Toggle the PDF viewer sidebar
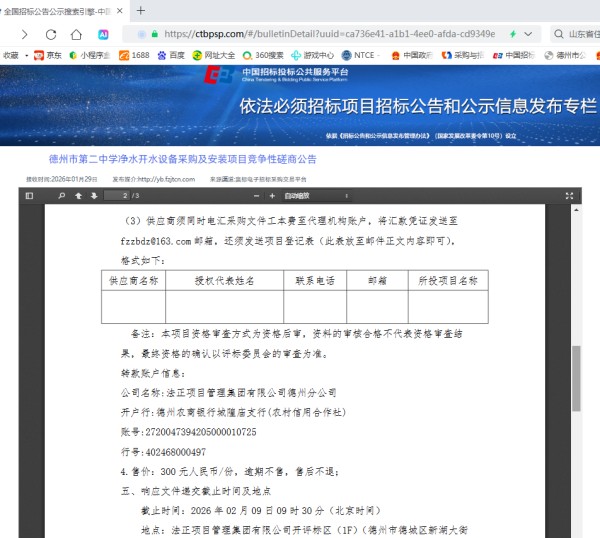The width and height of the screenshot is (600, 538). point(29,195)
